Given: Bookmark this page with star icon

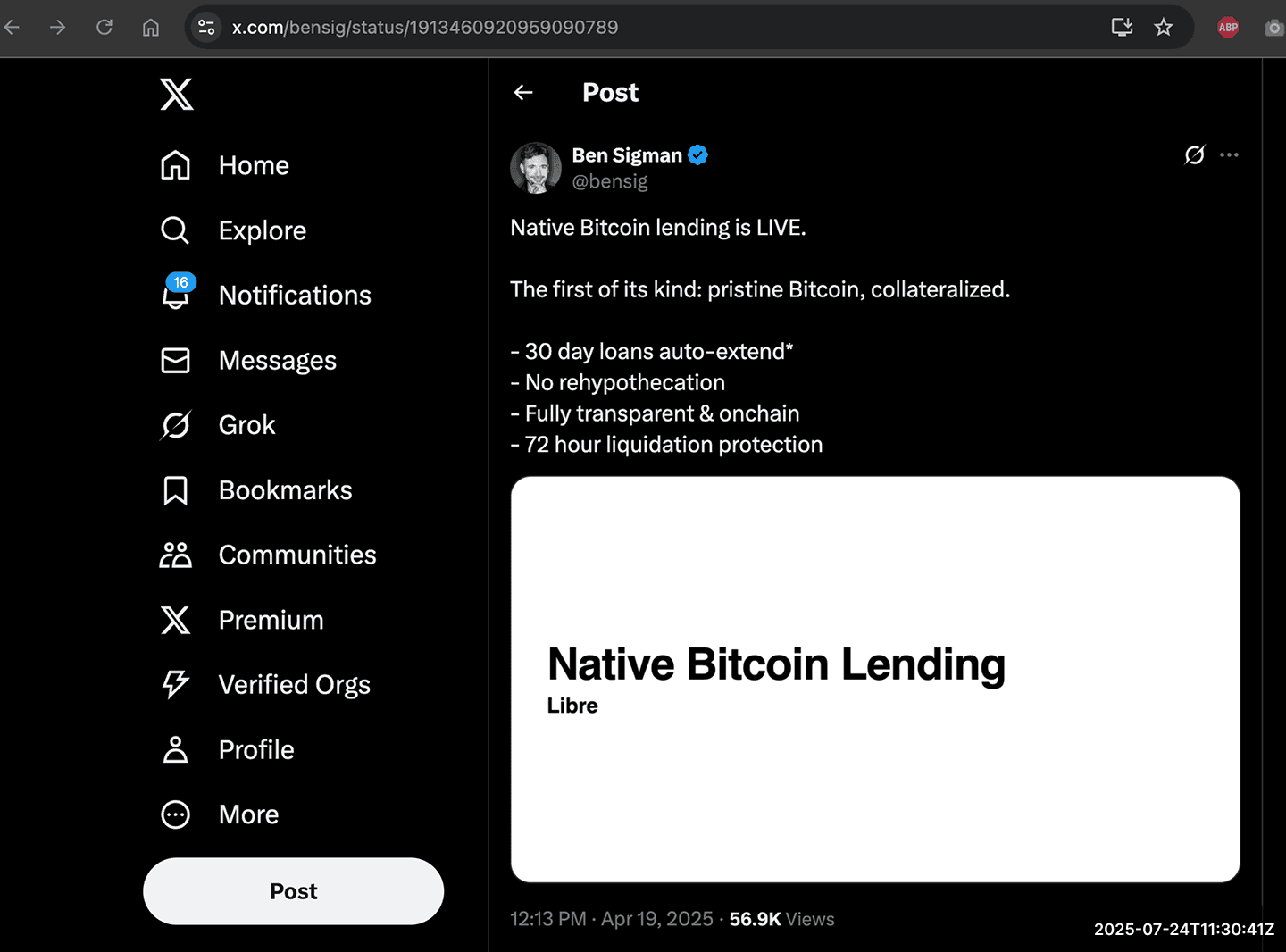Looking at the screenshot, I should (1163, 28).
